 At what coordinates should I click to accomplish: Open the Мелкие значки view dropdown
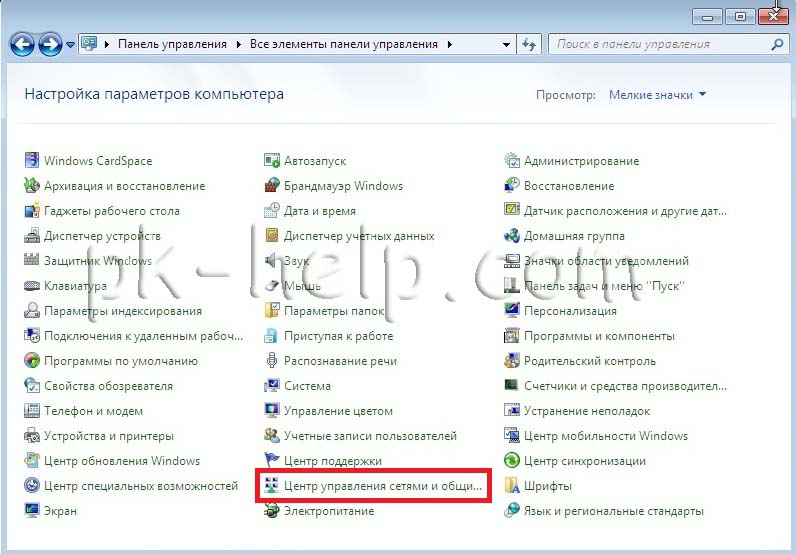(657, 94)
